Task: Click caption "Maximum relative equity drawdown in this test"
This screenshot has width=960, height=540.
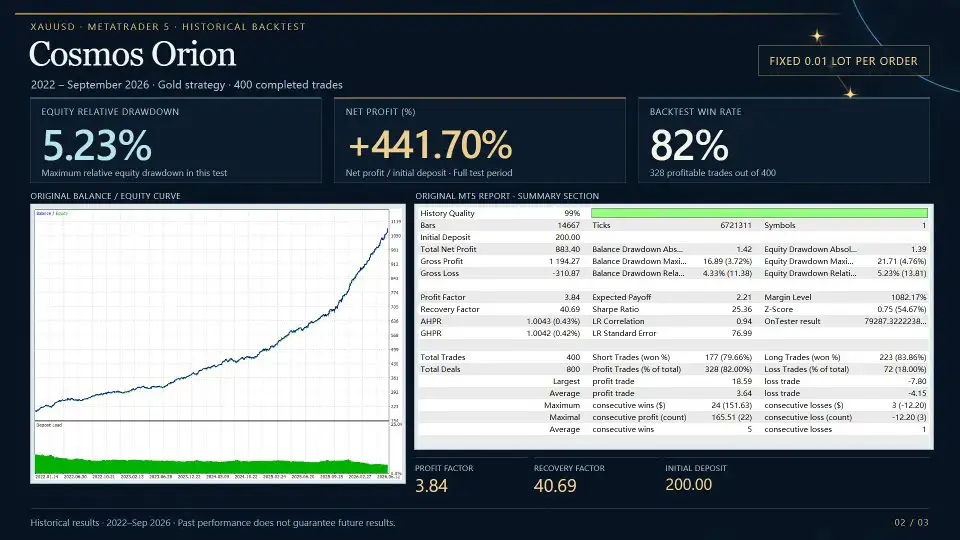Action: 134,173
